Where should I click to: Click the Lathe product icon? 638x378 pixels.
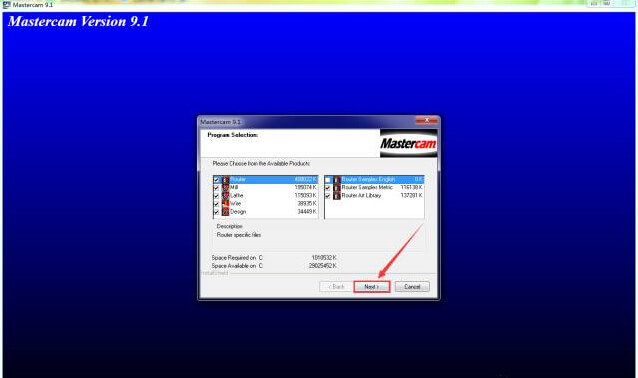click(225, 196)
